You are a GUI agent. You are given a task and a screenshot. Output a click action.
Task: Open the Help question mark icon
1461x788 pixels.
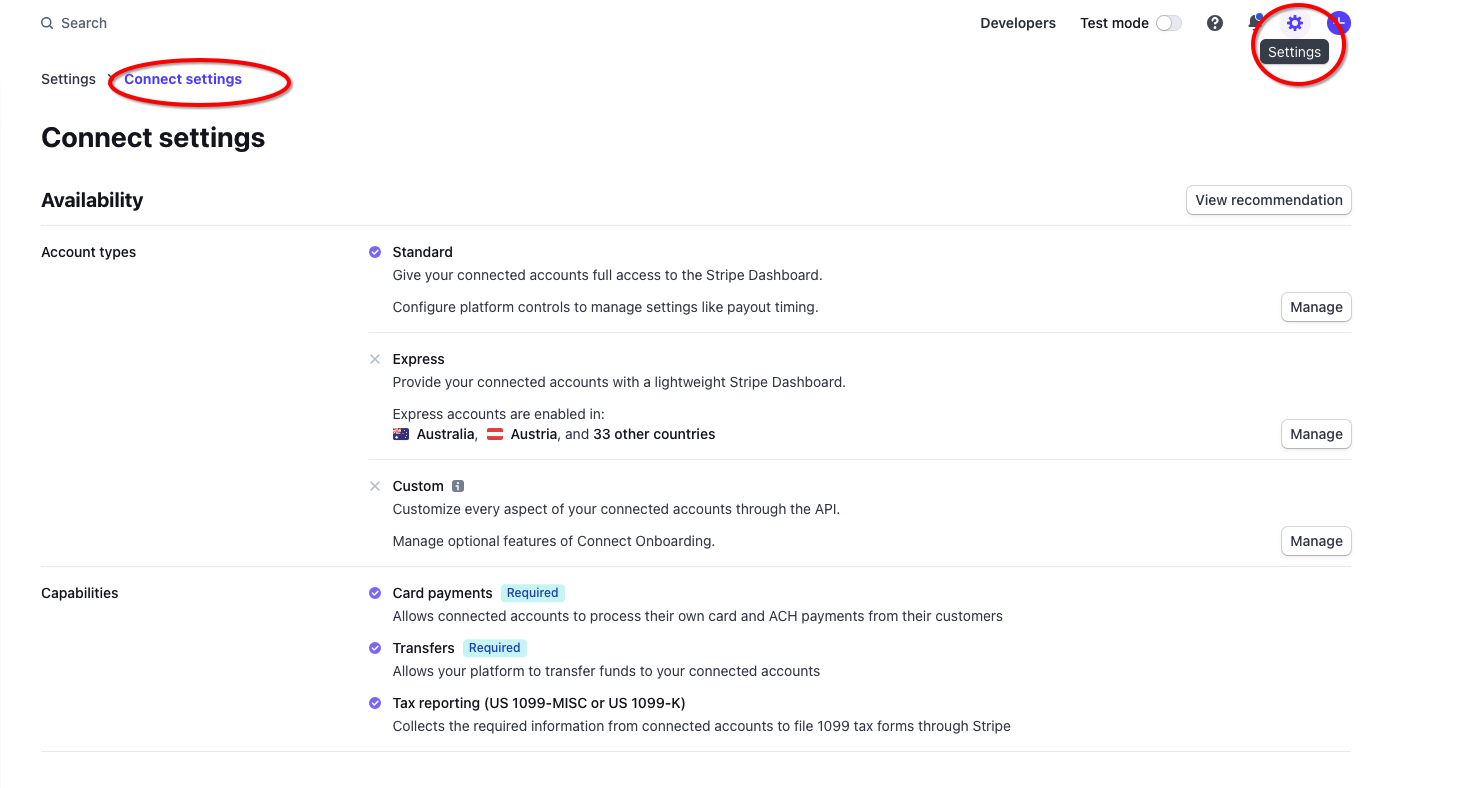click(1214, 23)
